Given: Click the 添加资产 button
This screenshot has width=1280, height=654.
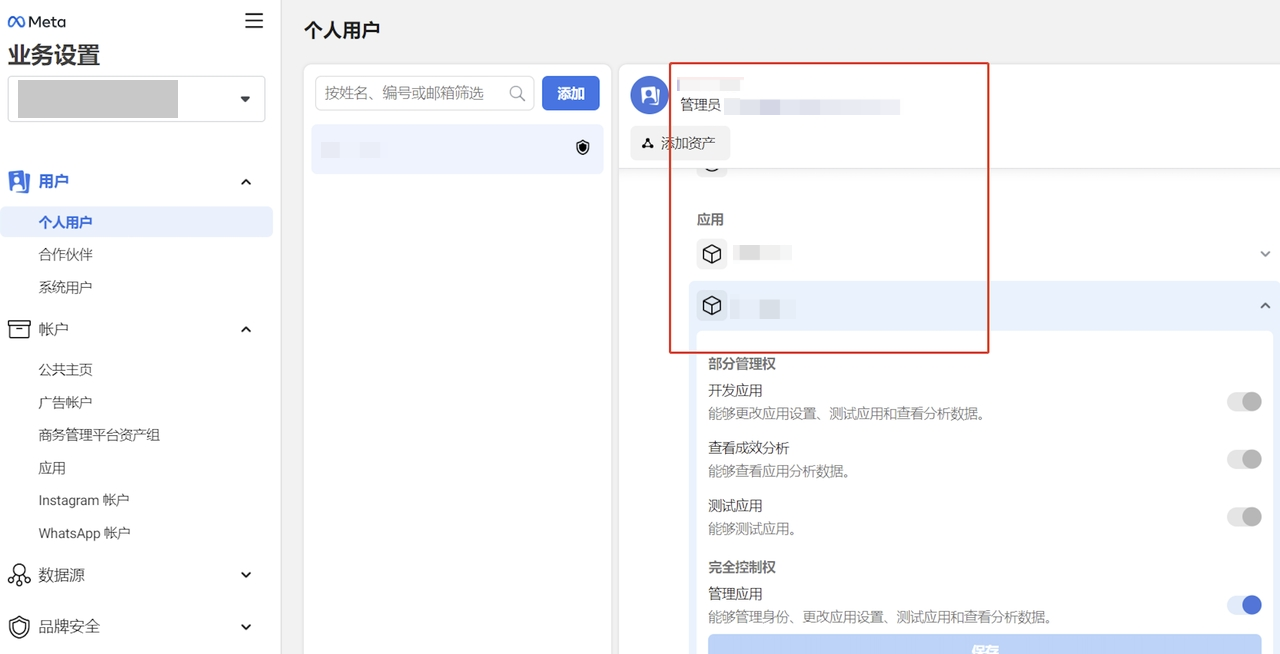Looking at the screenshot, I should [x=680, y=143].
